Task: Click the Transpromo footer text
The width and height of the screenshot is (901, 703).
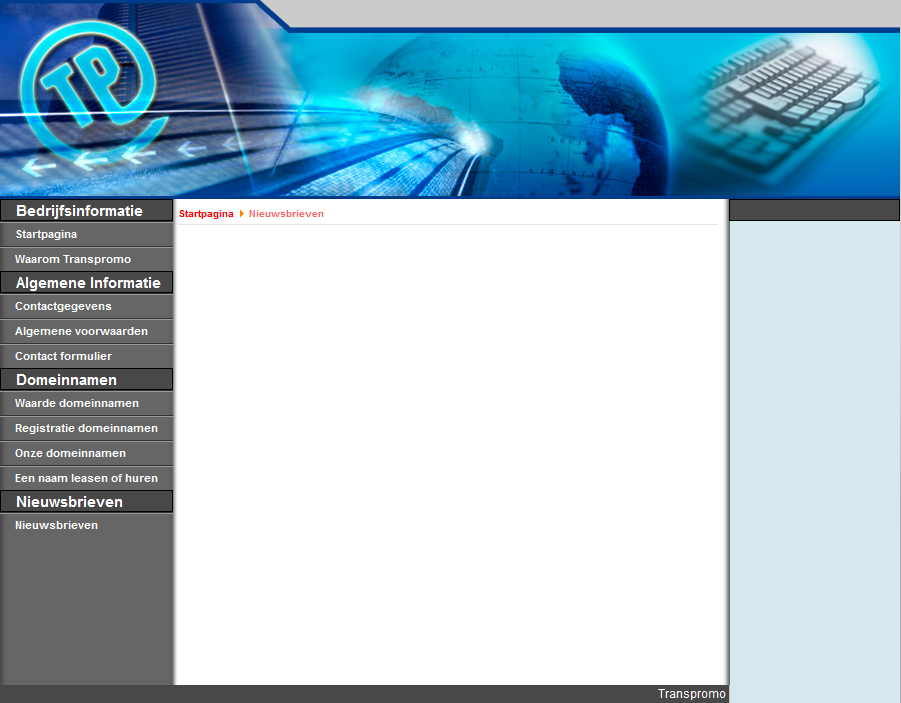Action: point(691,694)
